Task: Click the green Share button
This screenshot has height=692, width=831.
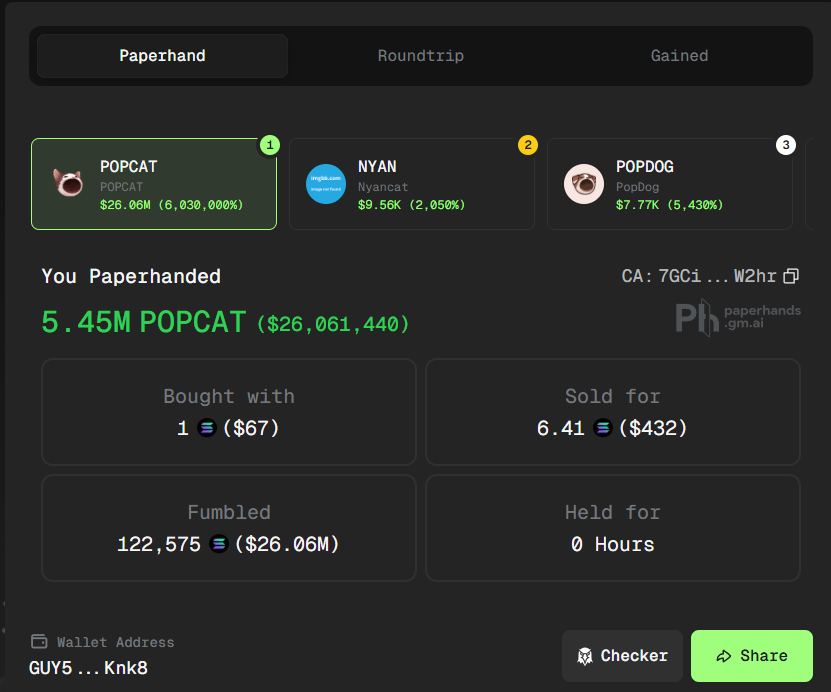Action: [752, 656]
